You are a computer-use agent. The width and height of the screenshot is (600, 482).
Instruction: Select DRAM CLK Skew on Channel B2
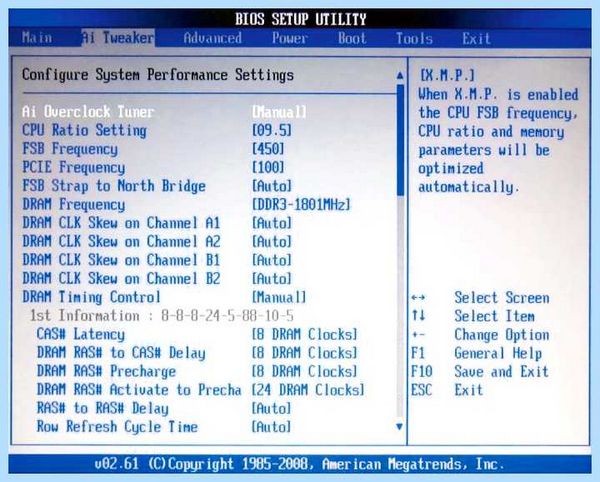pyautogui.click(x=121, y=278)
